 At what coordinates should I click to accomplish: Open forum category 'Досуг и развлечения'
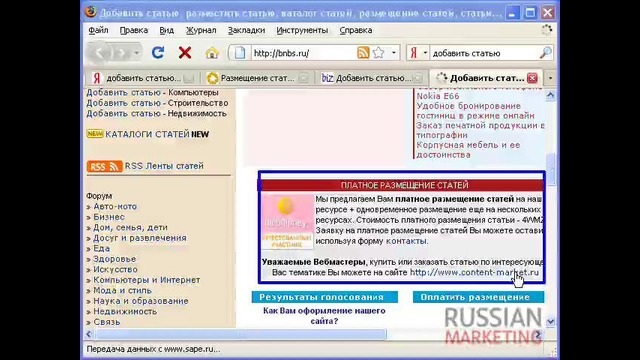[x=140, y=238]
